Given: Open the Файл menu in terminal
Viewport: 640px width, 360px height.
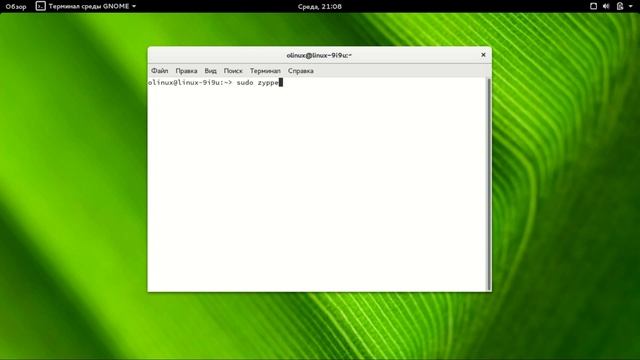Looking at the screenshot, I should click(x=160, y=71).
